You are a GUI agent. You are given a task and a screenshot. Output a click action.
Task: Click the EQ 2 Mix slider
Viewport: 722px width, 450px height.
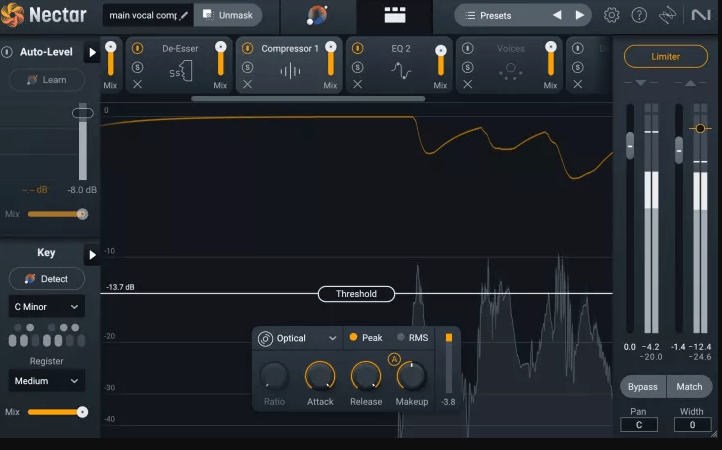click(441, 61)
